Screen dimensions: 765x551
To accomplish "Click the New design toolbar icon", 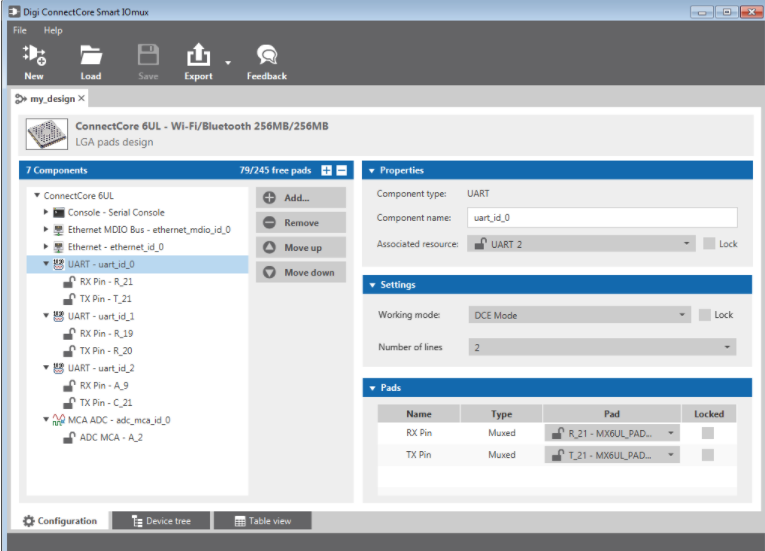I will coord(34,55).
